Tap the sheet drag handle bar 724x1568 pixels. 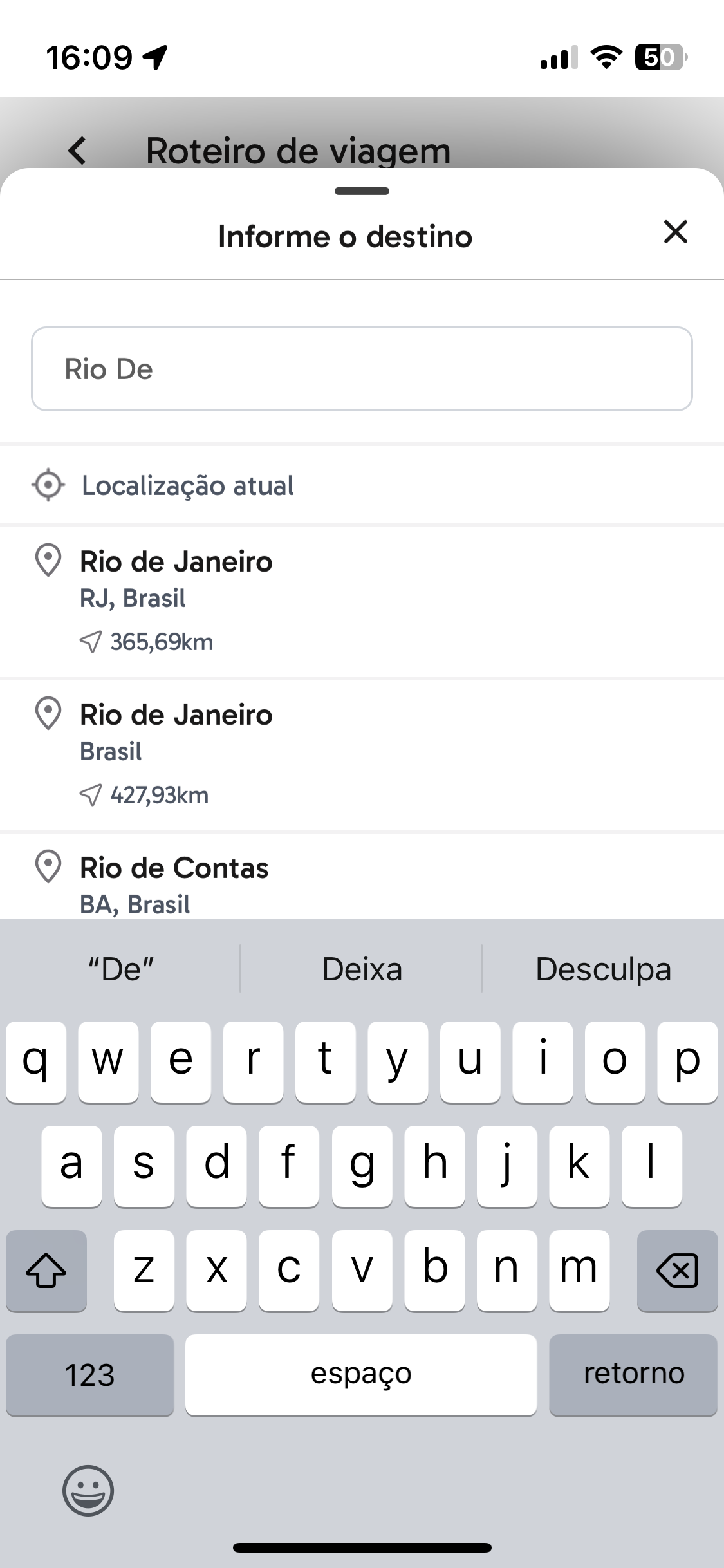pos(362,191)
